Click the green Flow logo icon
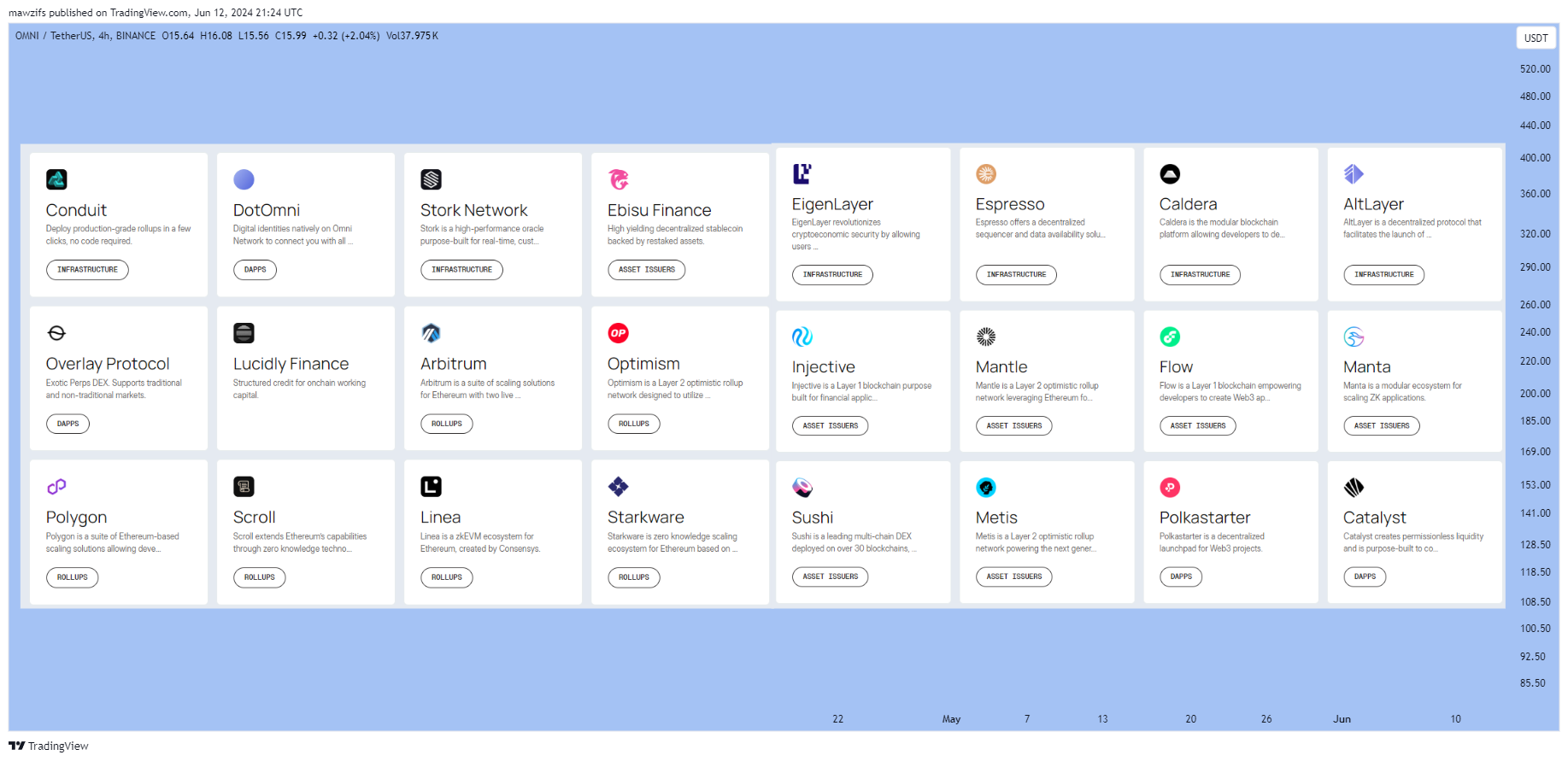Viewport: 1568px width, 761px height. (x=1170, y=337)
